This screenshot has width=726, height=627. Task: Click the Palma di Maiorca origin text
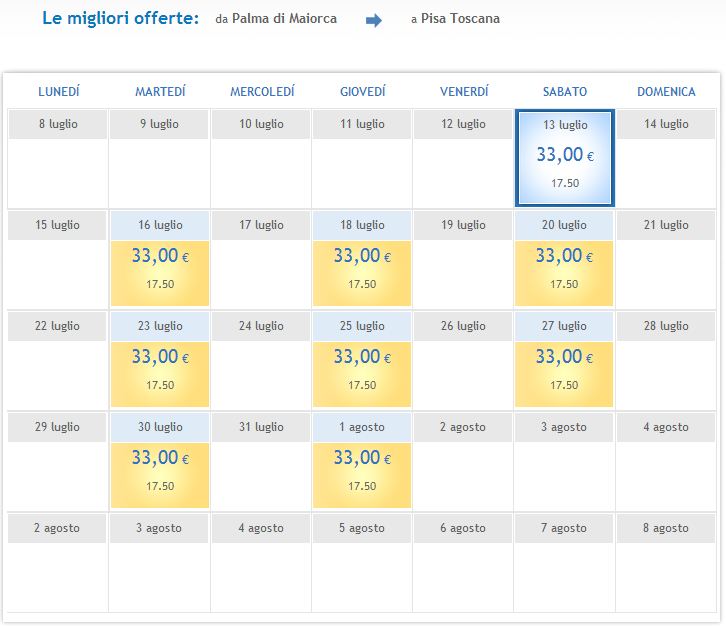coord(284,19)
